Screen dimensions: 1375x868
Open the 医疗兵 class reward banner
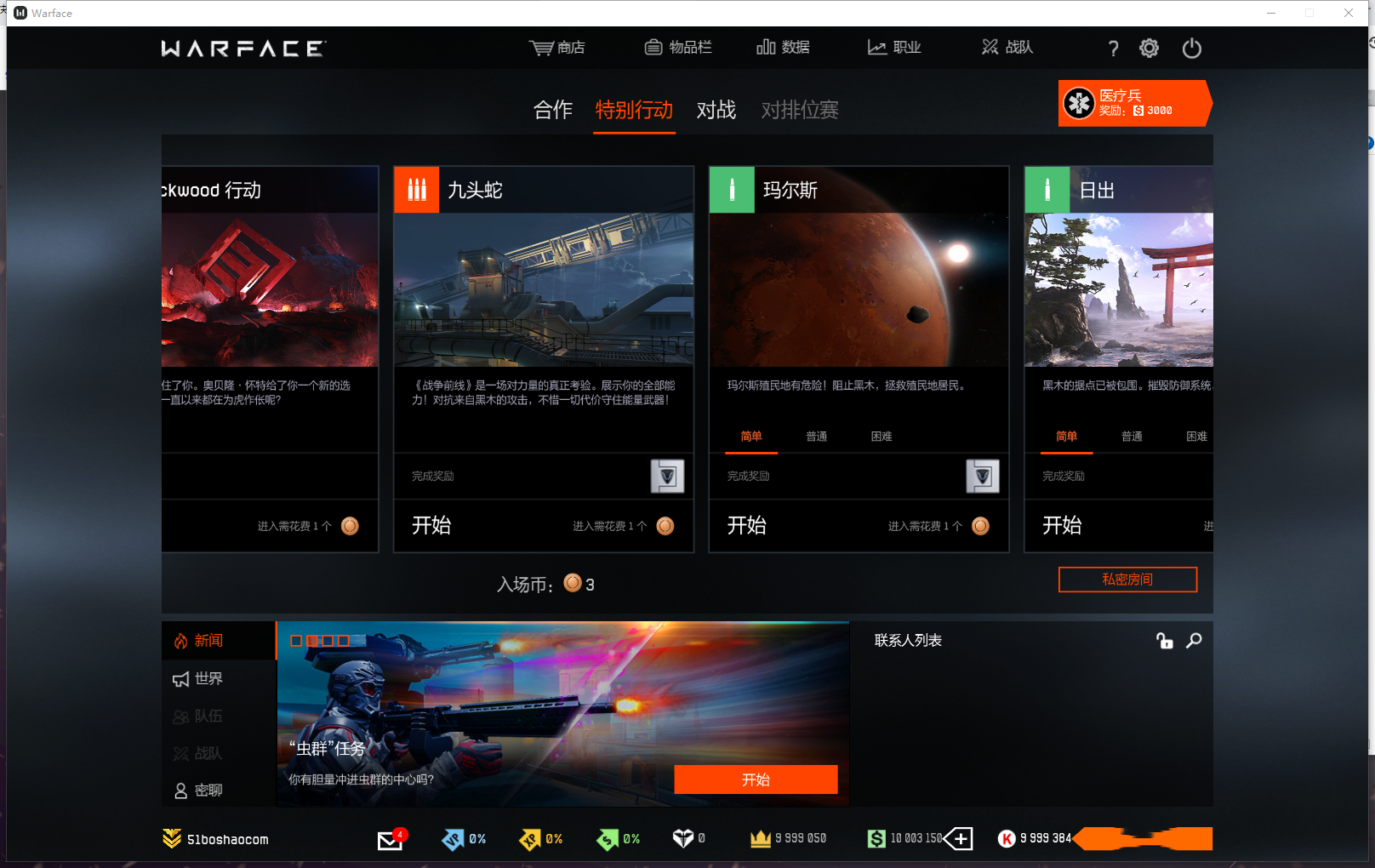pyautogui.click(x=1133, y=103)
